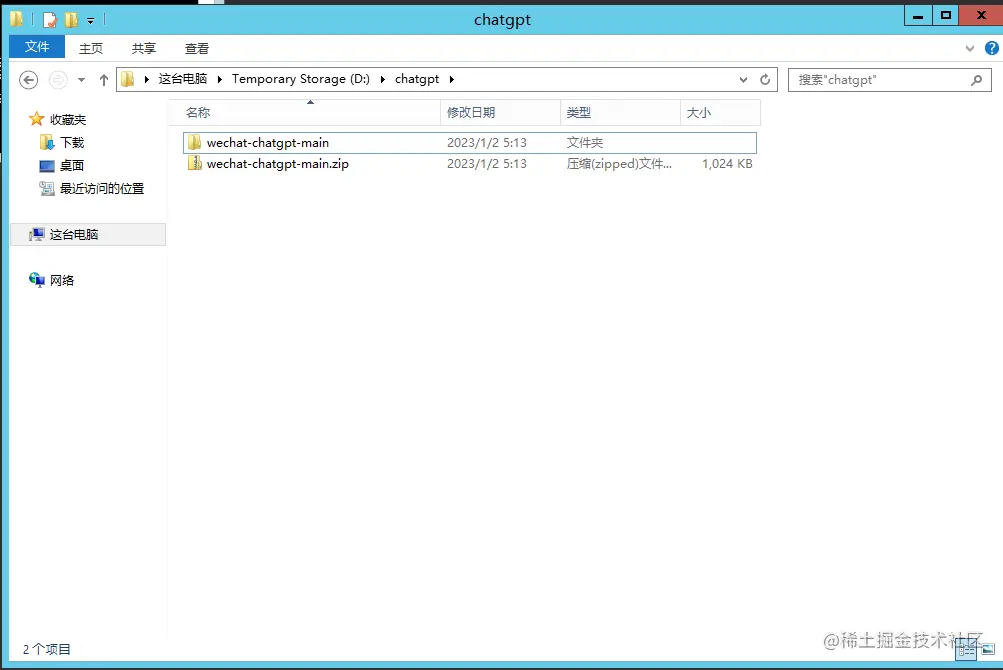Screen dimensions: 1003x670
Task: Maximize the chatgpt Explorer window
Action: 945,16
